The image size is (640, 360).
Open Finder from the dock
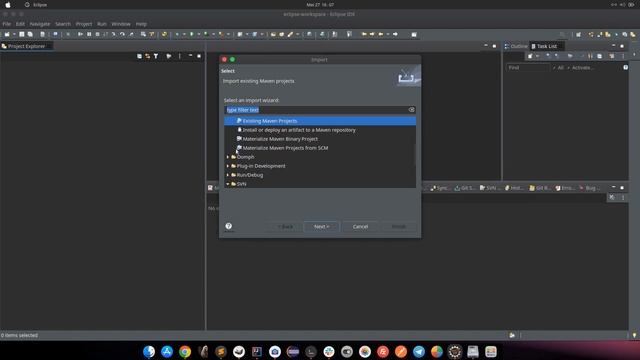(x=149, y=351)
